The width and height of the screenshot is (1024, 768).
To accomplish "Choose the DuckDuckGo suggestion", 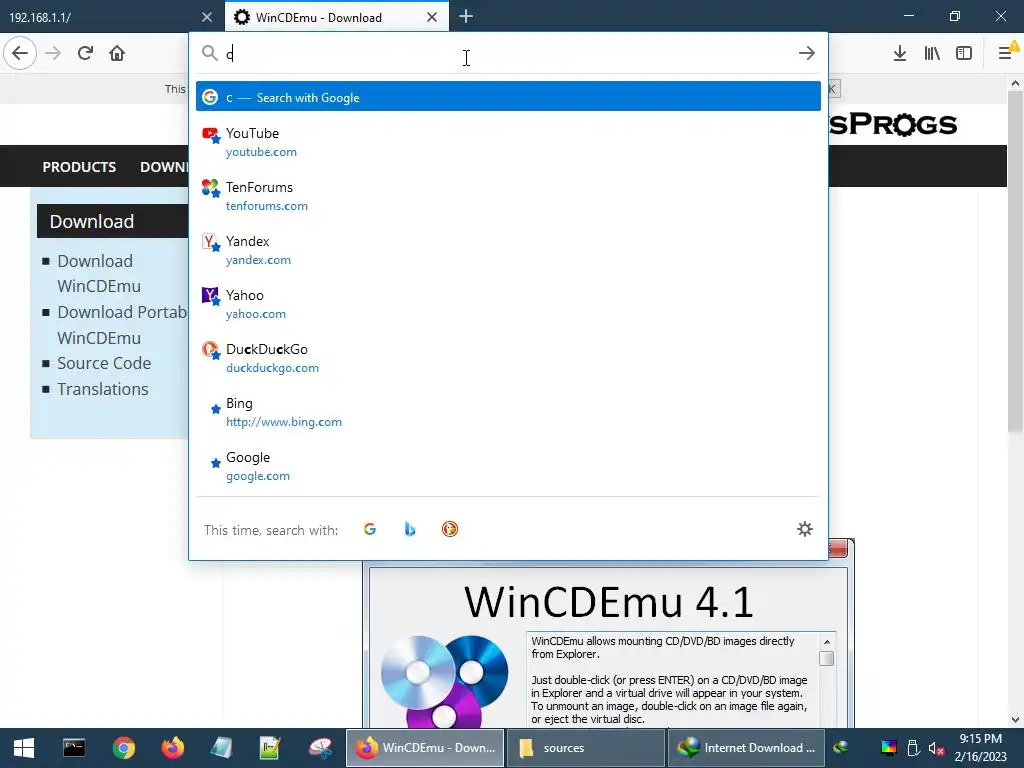I will (508, 358).
